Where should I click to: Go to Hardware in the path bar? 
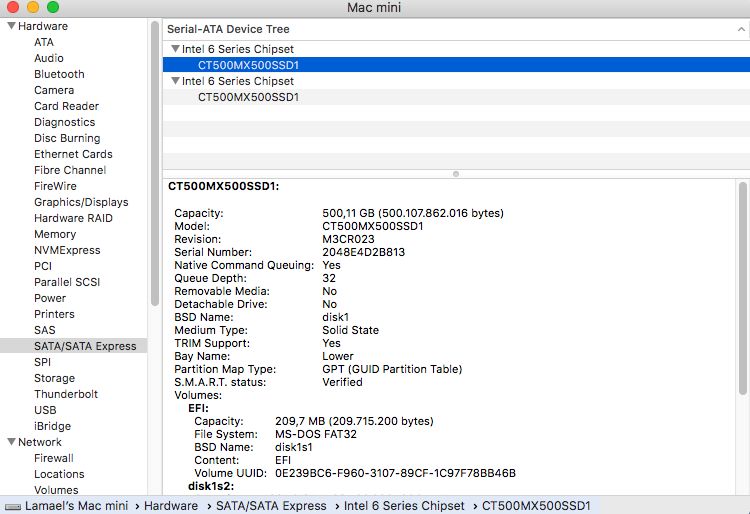[x=171, y=506]
